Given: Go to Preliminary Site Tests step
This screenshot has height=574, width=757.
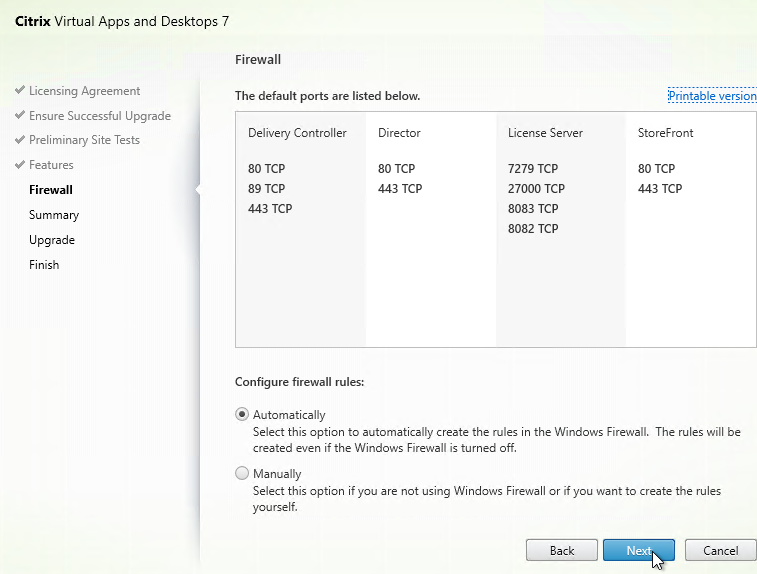Looking at the screenshot, I should coord(84,140).
